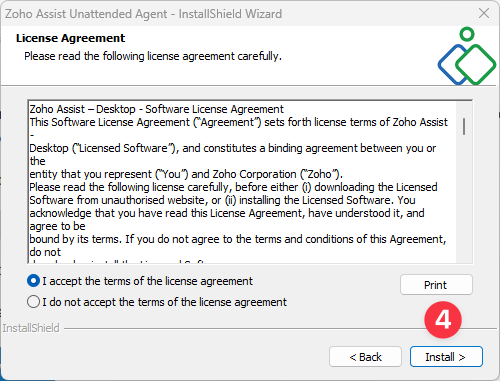Click the line mentioning Zoho Corporation
Screen dimensions: 500x381
[186, 174]
